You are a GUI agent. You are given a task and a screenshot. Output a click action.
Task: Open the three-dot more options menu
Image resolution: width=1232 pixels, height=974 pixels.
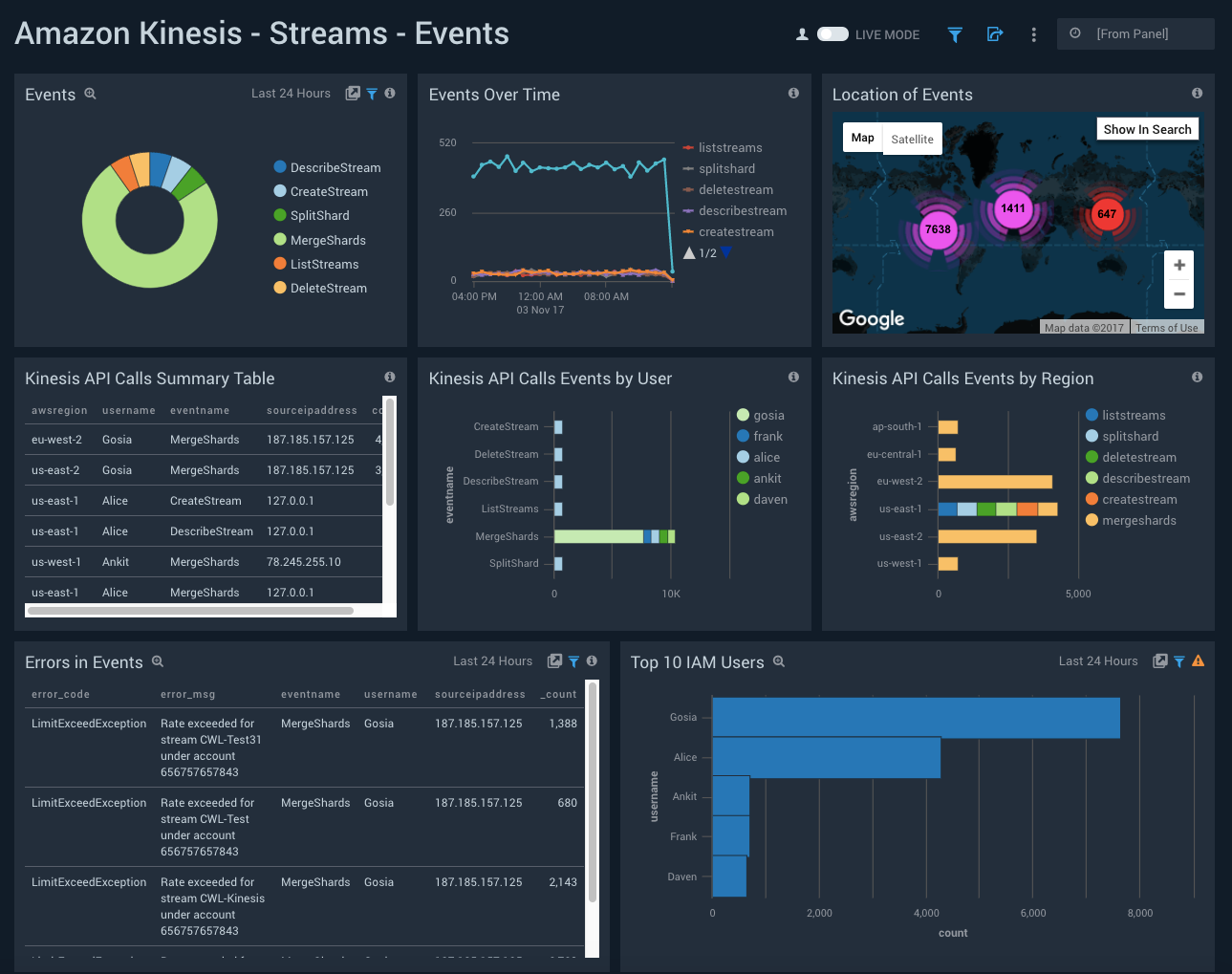click(1033, 34)
